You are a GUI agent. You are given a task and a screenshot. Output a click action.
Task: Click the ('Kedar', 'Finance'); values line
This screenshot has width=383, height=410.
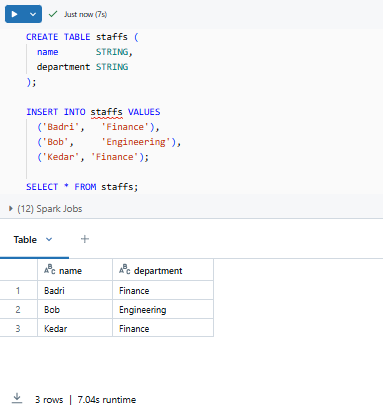tap(93, 157)
